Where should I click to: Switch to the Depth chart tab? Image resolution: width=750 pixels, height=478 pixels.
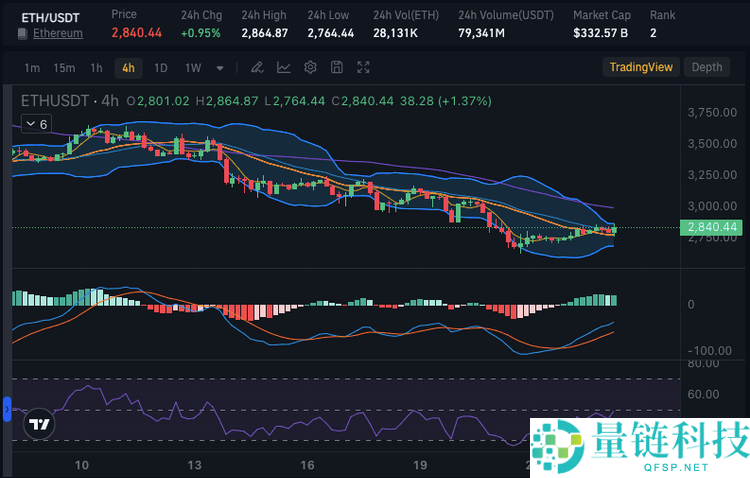(x=706, y=67)
